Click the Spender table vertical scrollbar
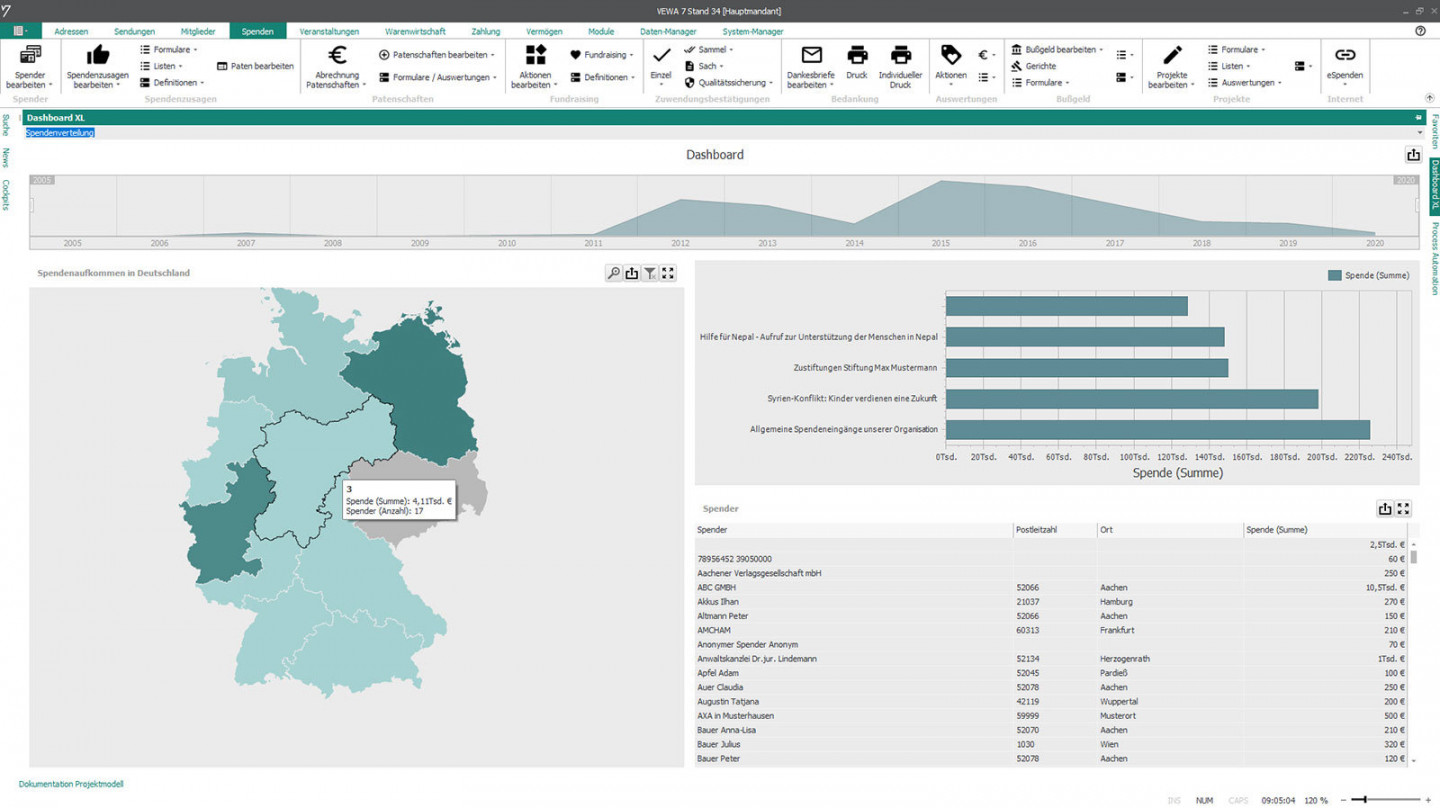This screenshot has height=808, width=1440. tap(1414, 652)
